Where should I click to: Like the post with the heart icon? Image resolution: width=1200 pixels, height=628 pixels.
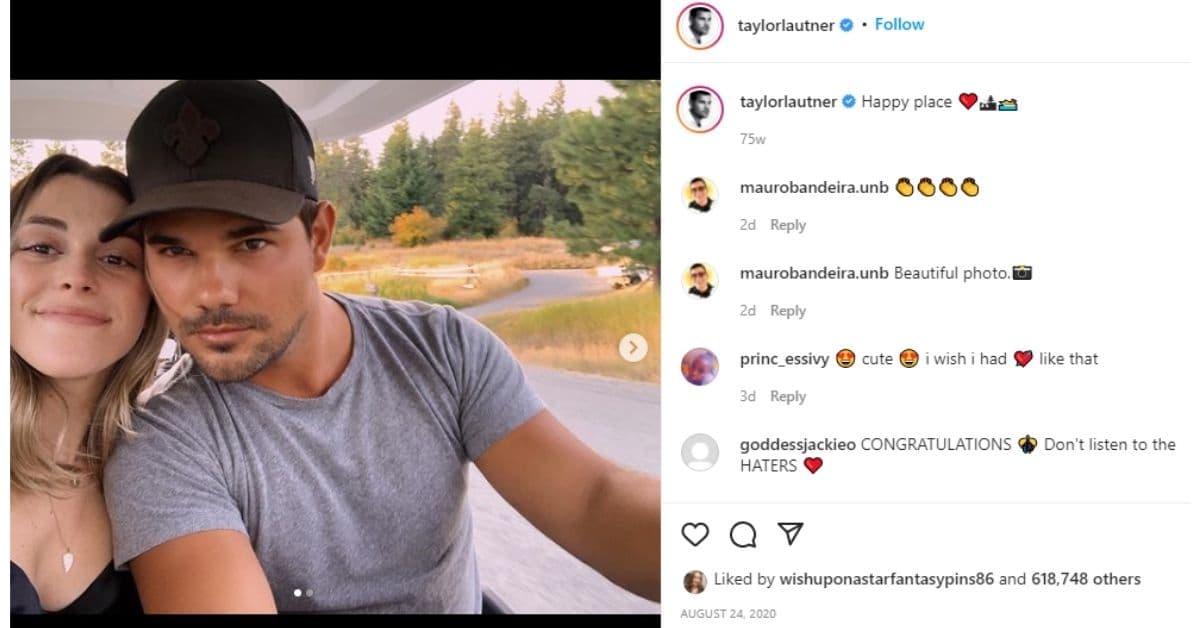[694, 536]
